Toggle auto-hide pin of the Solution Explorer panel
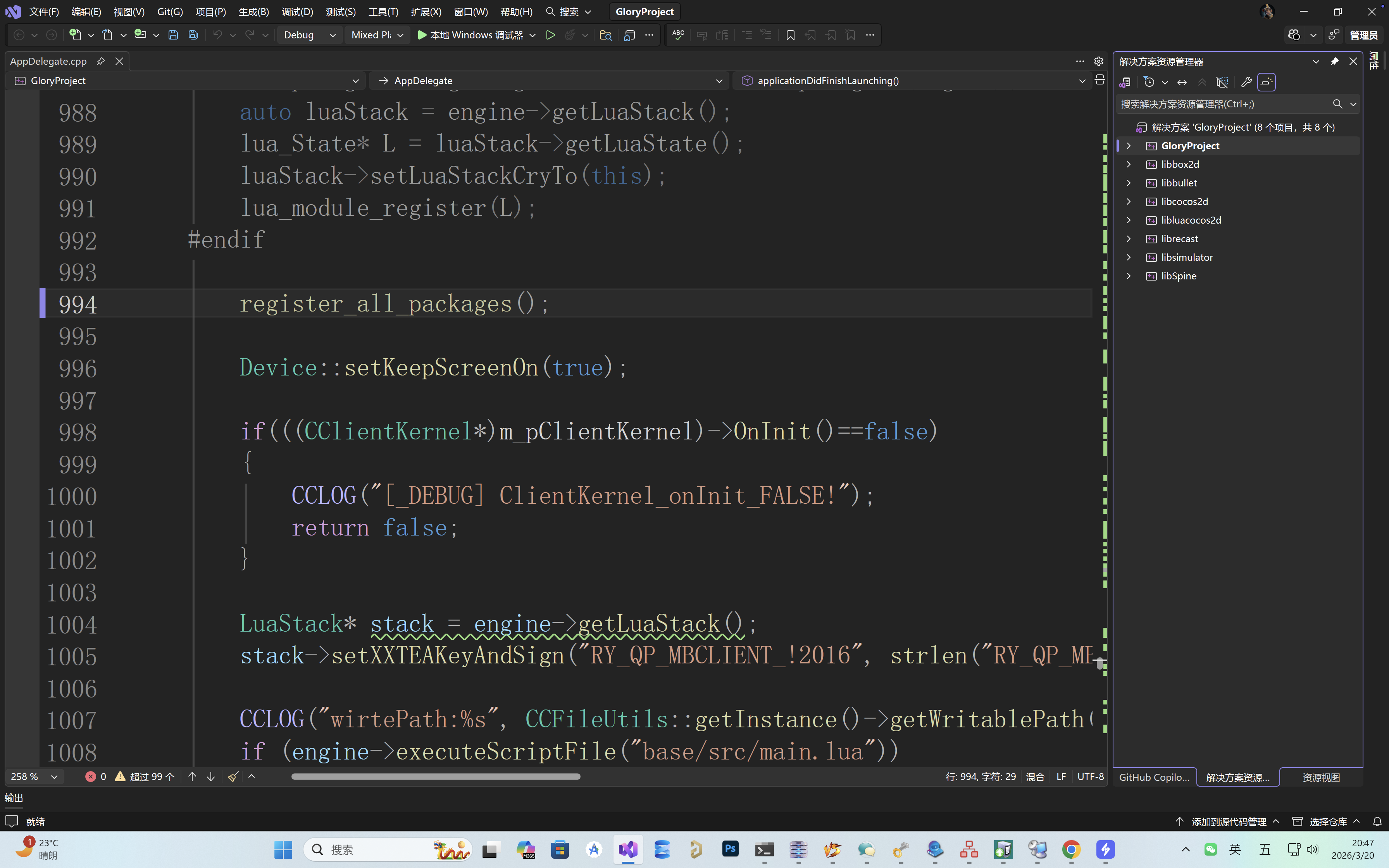Screen dimensions: 1389x868 click(x=1334, y=62)
